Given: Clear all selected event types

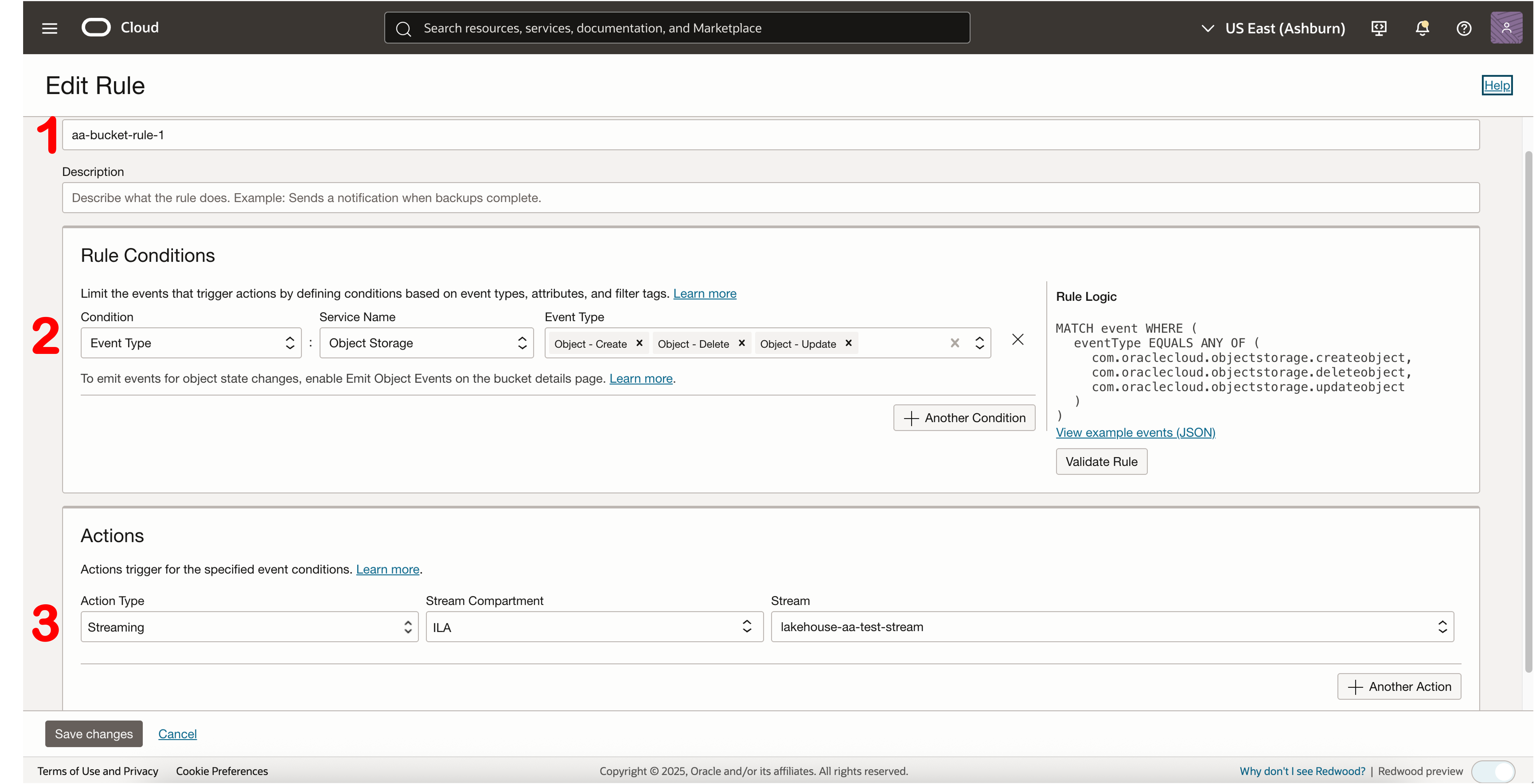Looking at the screenshot, I should (955, 343).
